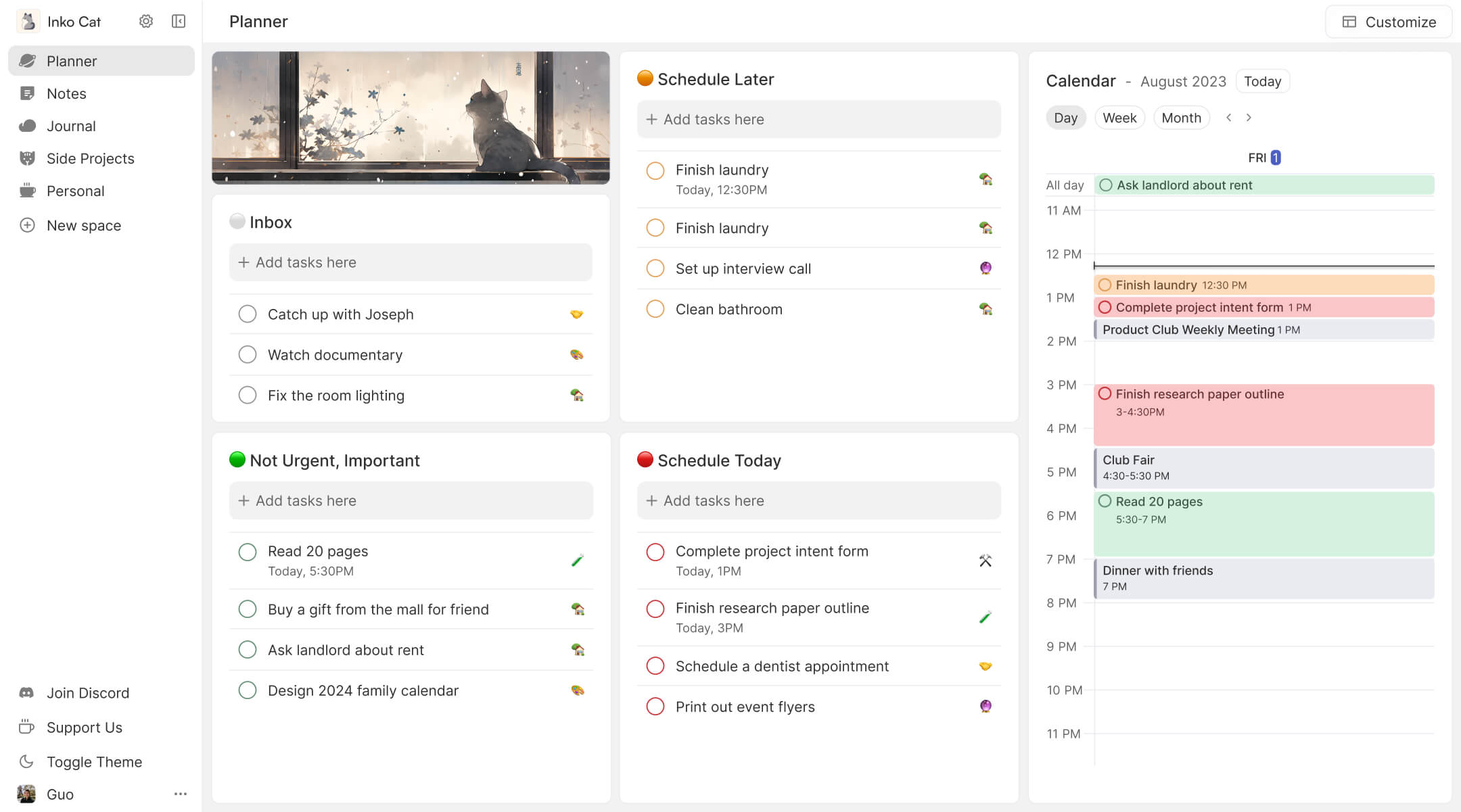The image size is (1461, 812).
Task: Click the Toggle Theme icon
Action: coord(27,761)
